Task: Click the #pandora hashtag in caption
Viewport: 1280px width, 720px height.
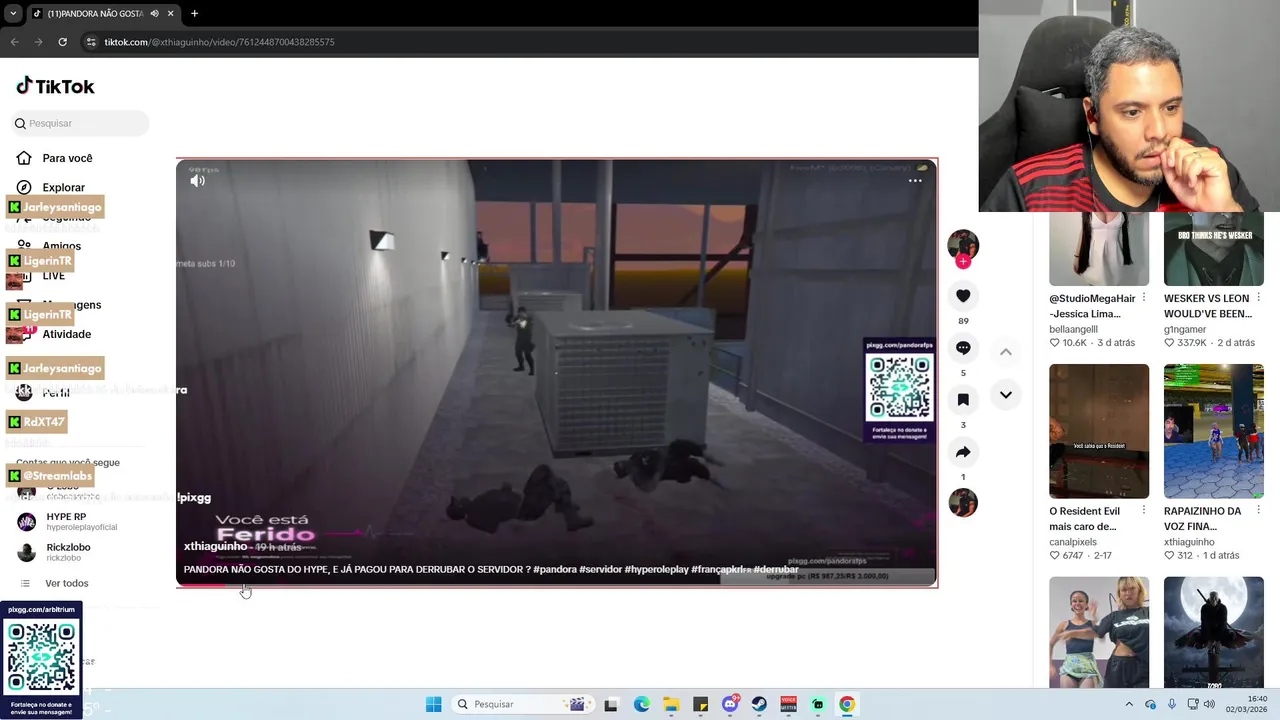Action: [x=555, y=570]
